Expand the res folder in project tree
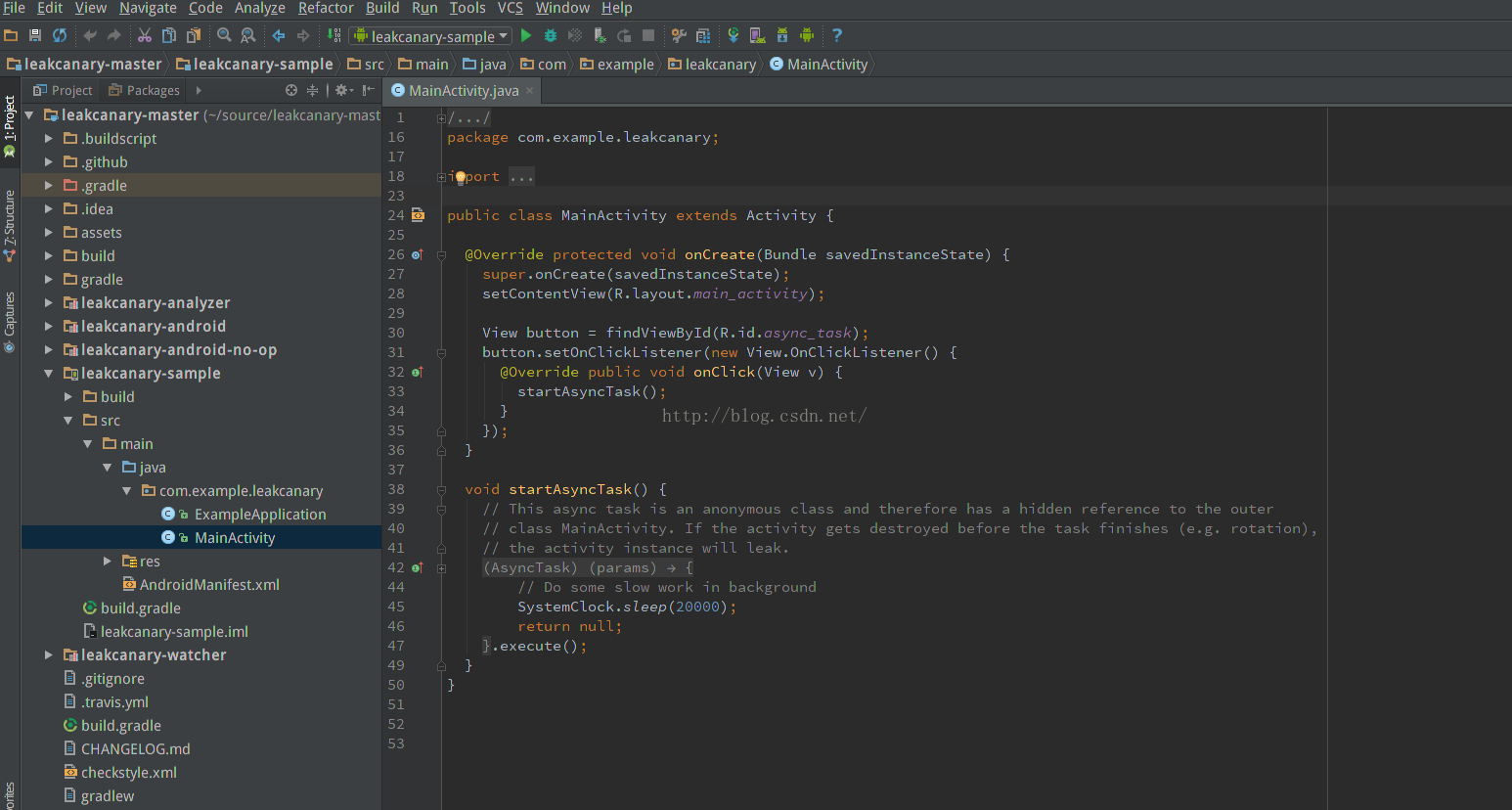The height and width of the screenshot is (810, 1512). (x=107, y=562)
